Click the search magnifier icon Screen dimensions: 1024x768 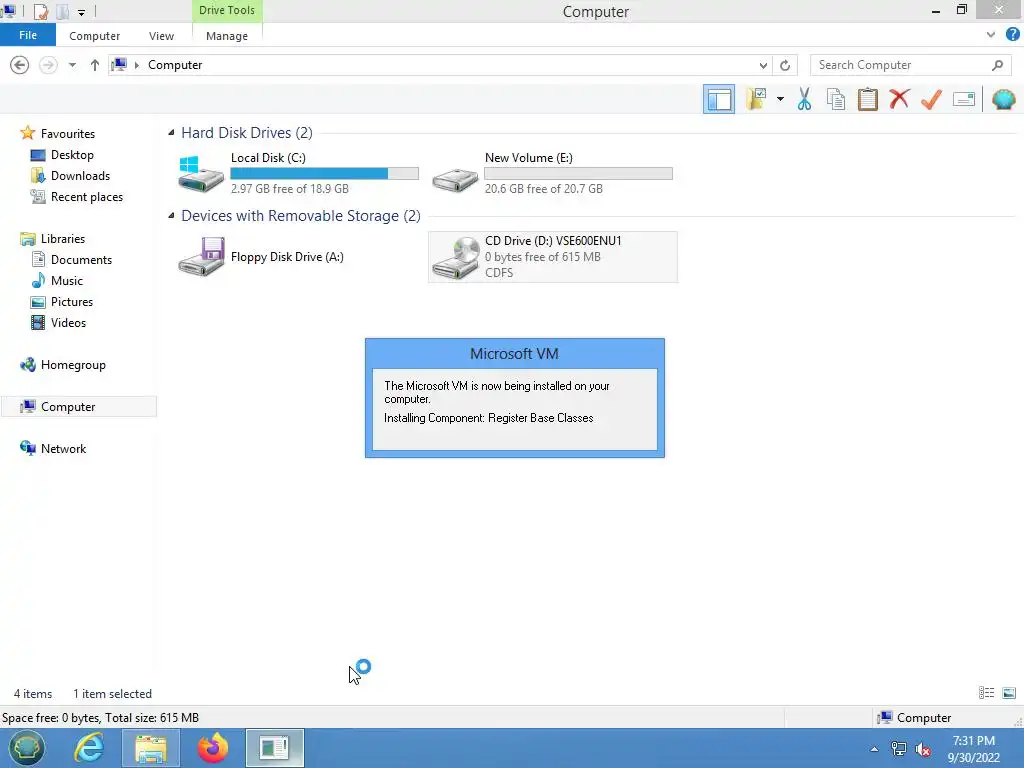997,65
